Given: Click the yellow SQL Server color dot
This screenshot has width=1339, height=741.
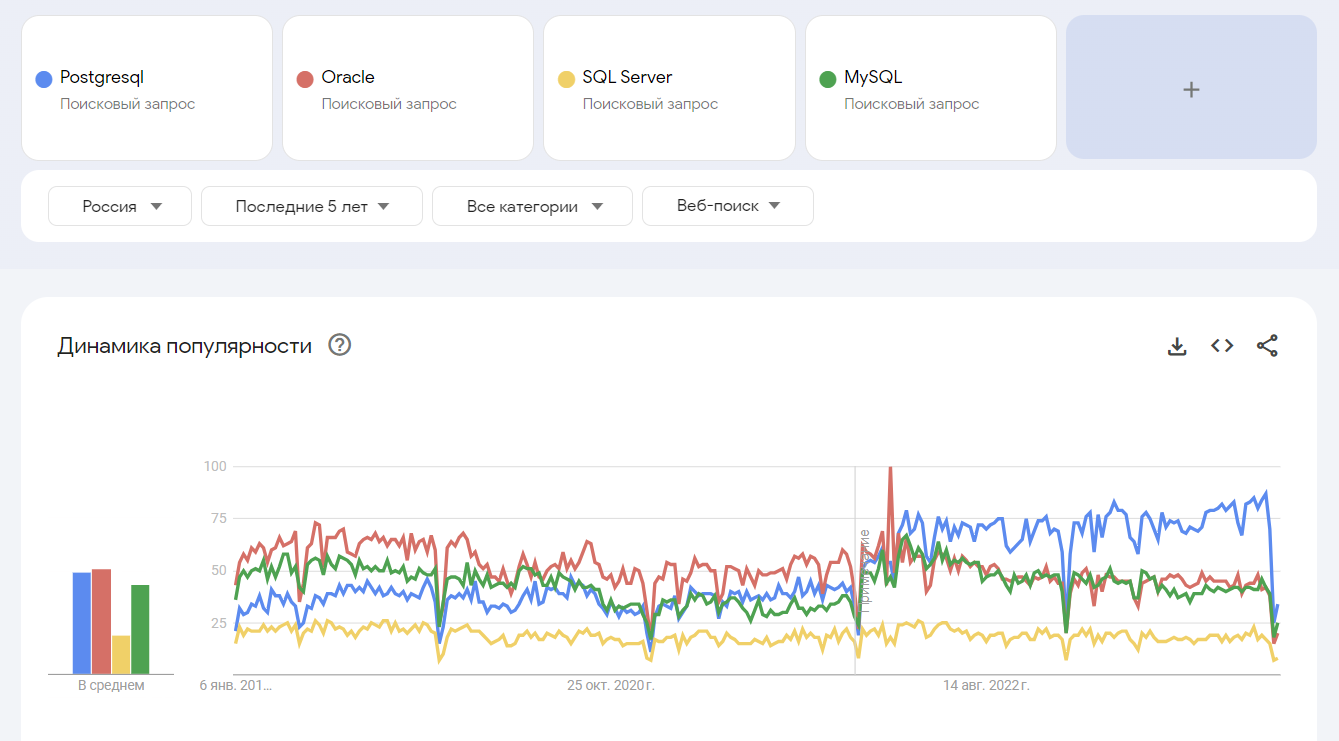Looking at the screenshot, I should [x=566, y=79].
